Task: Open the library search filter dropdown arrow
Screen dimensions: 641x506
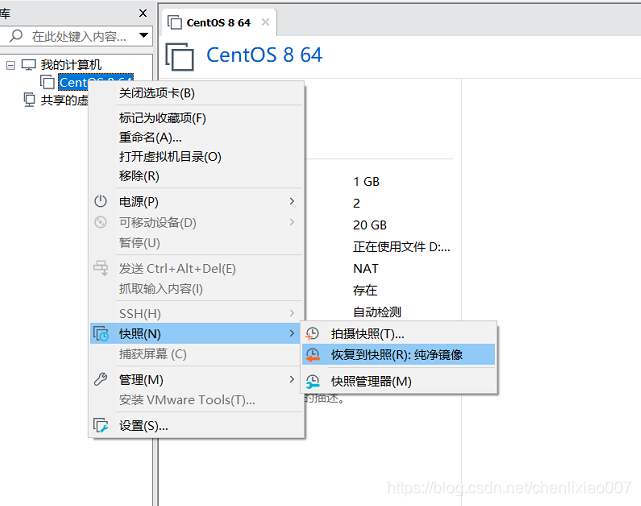Action: [x=143, y=35]
